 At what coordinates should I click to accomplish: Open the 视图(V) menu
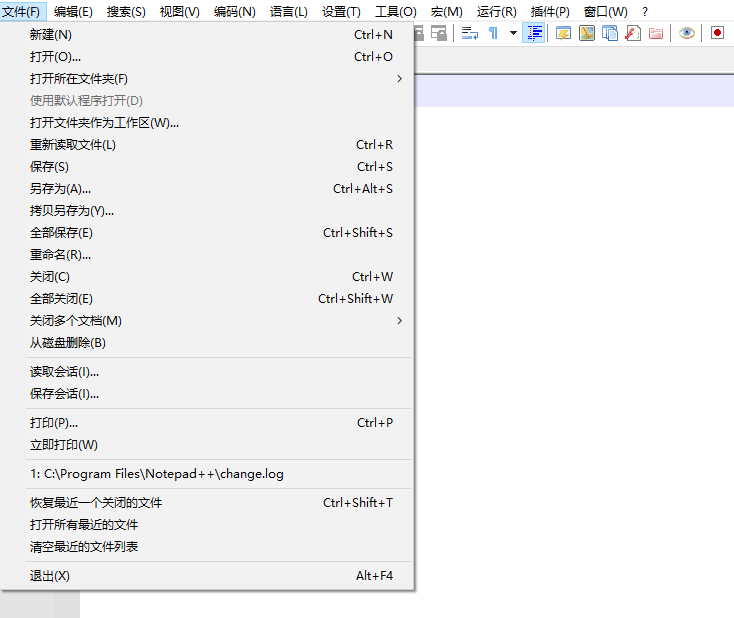pyautogui.click(x=179, y=11)
